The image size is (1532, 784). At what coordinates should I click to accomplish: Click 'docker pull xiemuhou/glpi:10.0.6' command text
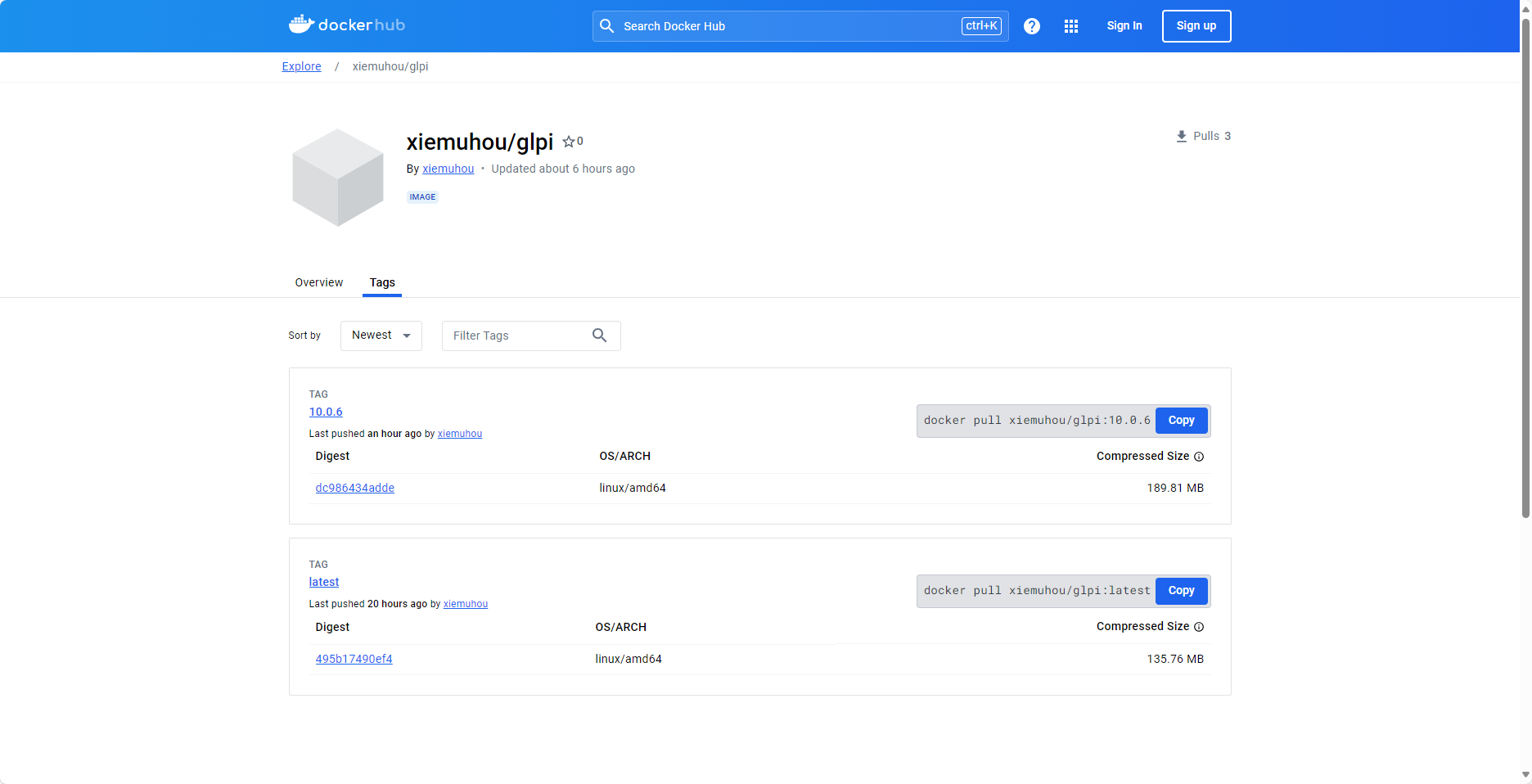pos(1037,421)
